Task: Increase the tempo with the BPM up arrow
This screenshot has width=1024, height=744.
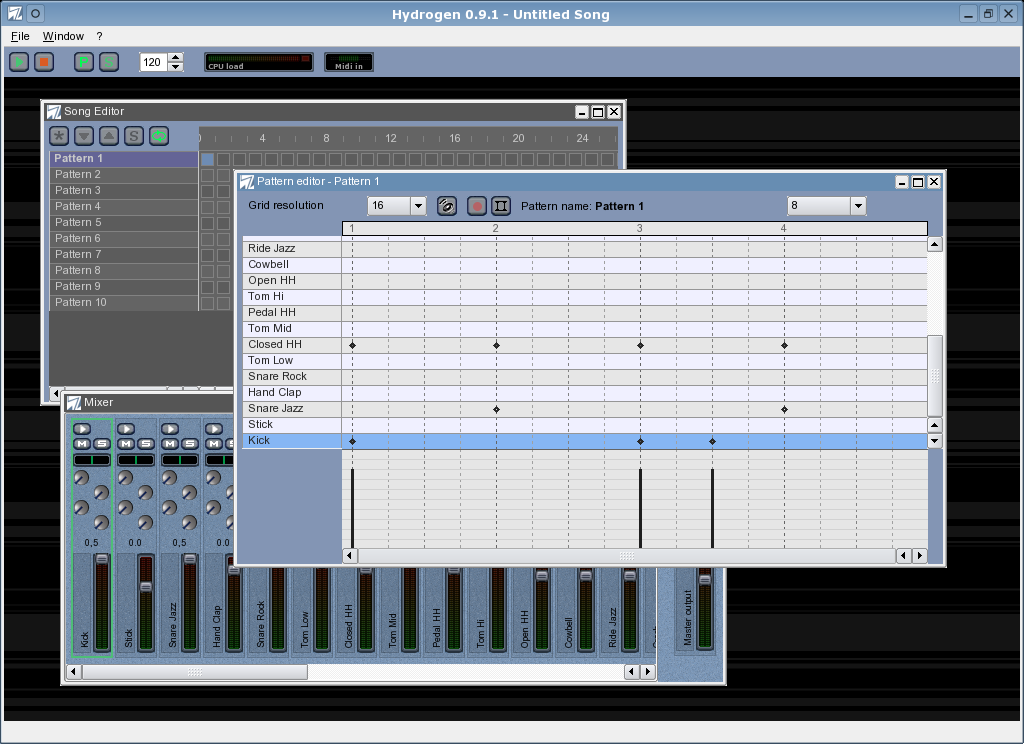Action: click(x=176, y=57)
